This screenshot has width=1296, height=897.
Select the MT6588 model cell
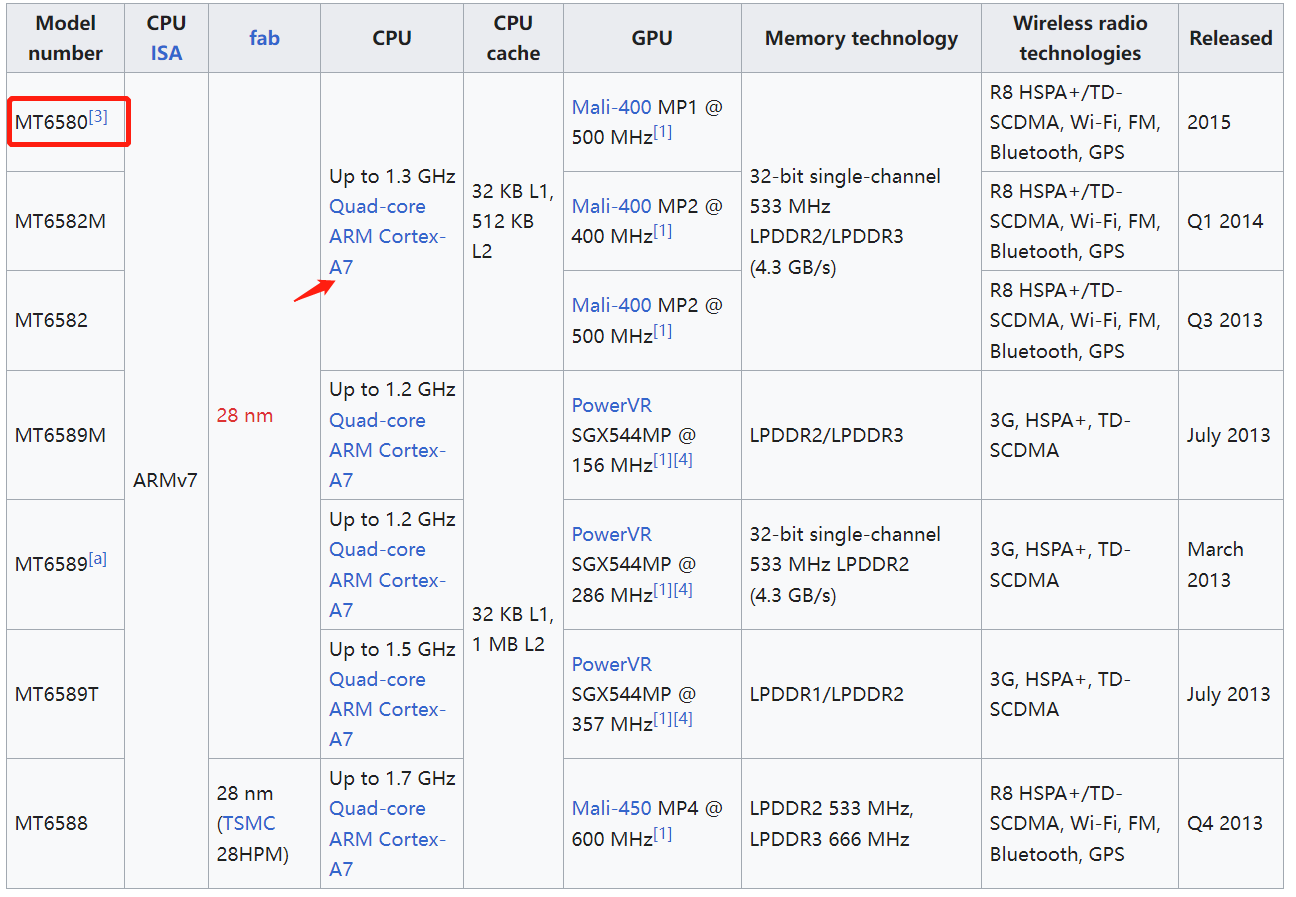click(x=65, y=823)
